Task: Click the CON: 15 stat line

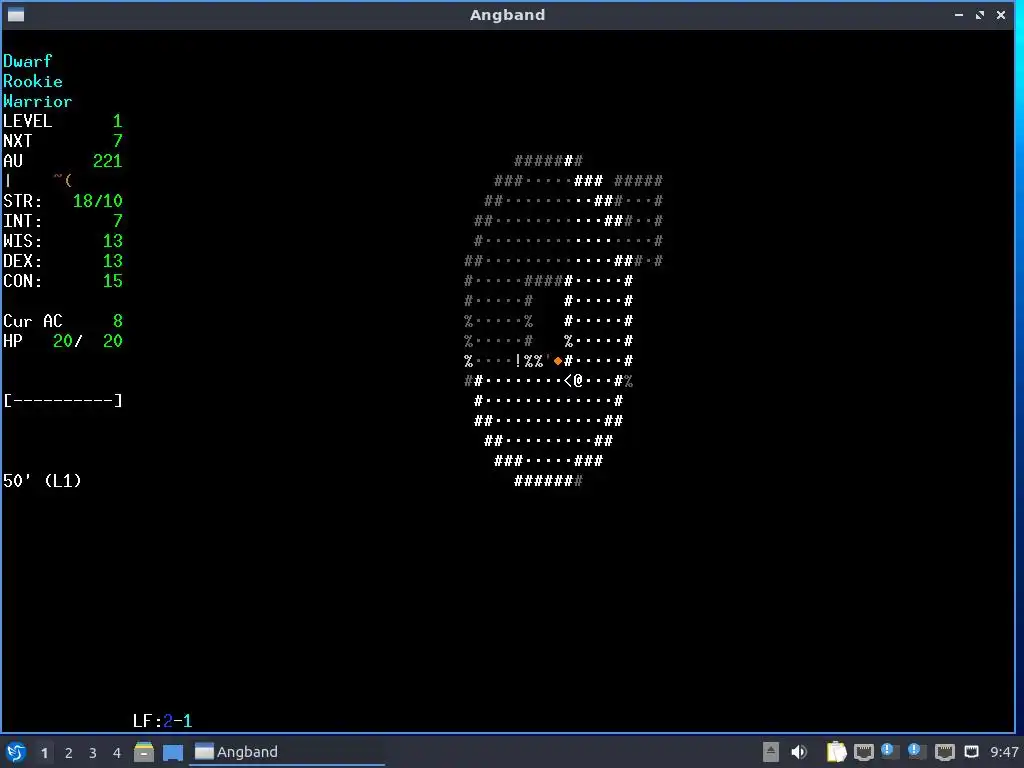Action: [x=63, y=281]
